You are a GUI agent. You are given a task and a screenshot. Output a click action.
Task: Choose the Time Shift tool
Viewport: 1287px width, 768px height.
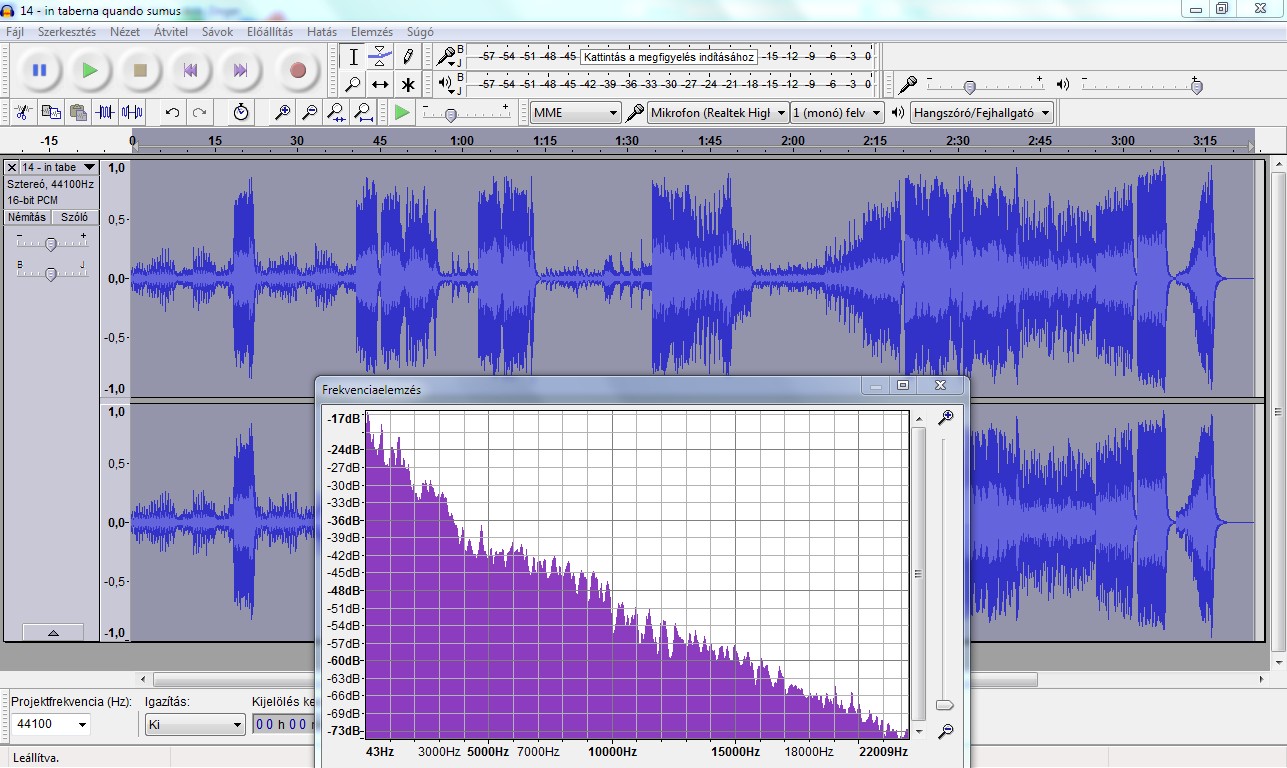coord(380,85)
